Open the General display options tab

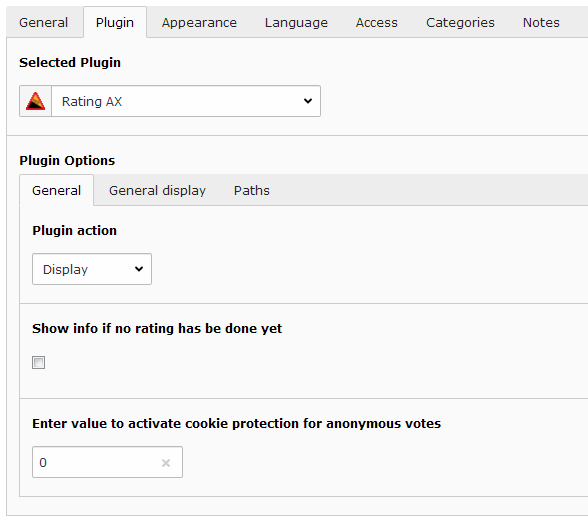point(157,190)
